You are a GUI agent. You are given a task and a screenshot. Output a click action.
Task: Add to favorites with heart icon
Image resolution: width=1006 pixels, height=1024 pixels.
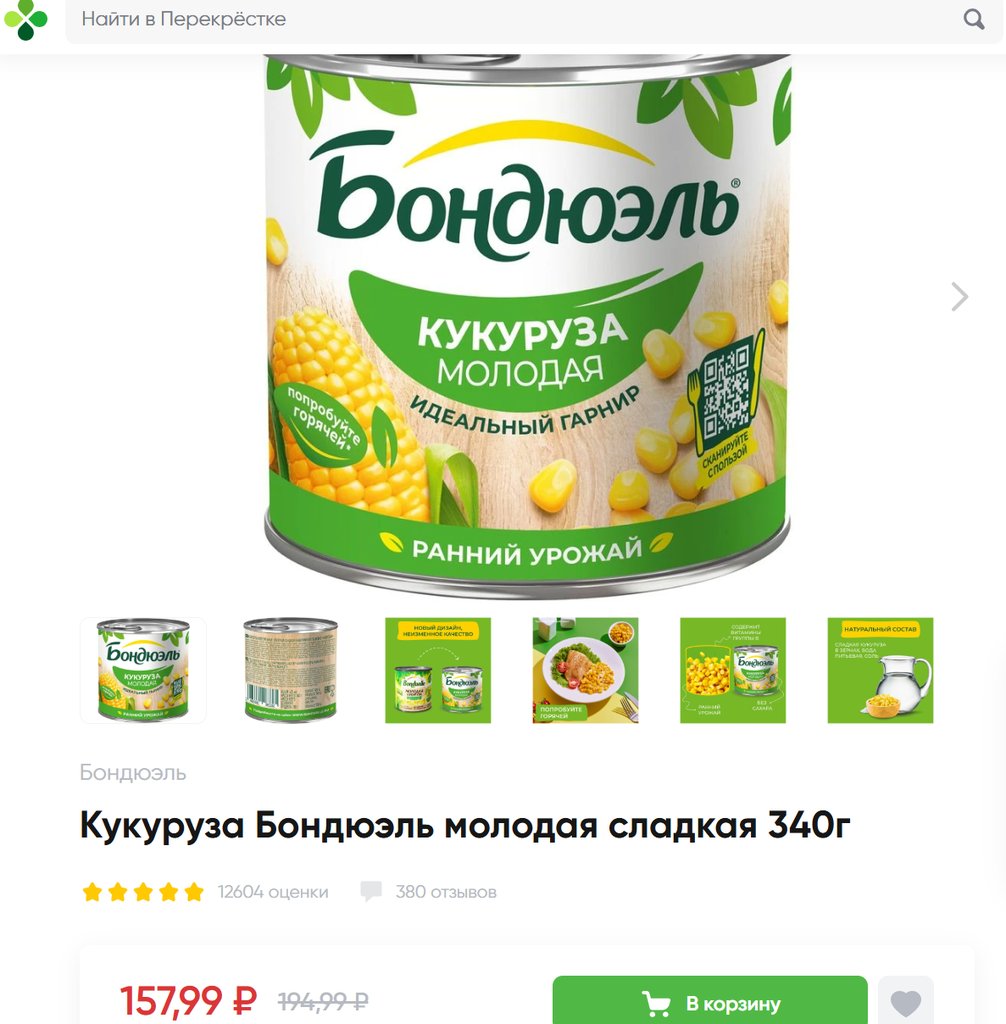click(905, 1002)
